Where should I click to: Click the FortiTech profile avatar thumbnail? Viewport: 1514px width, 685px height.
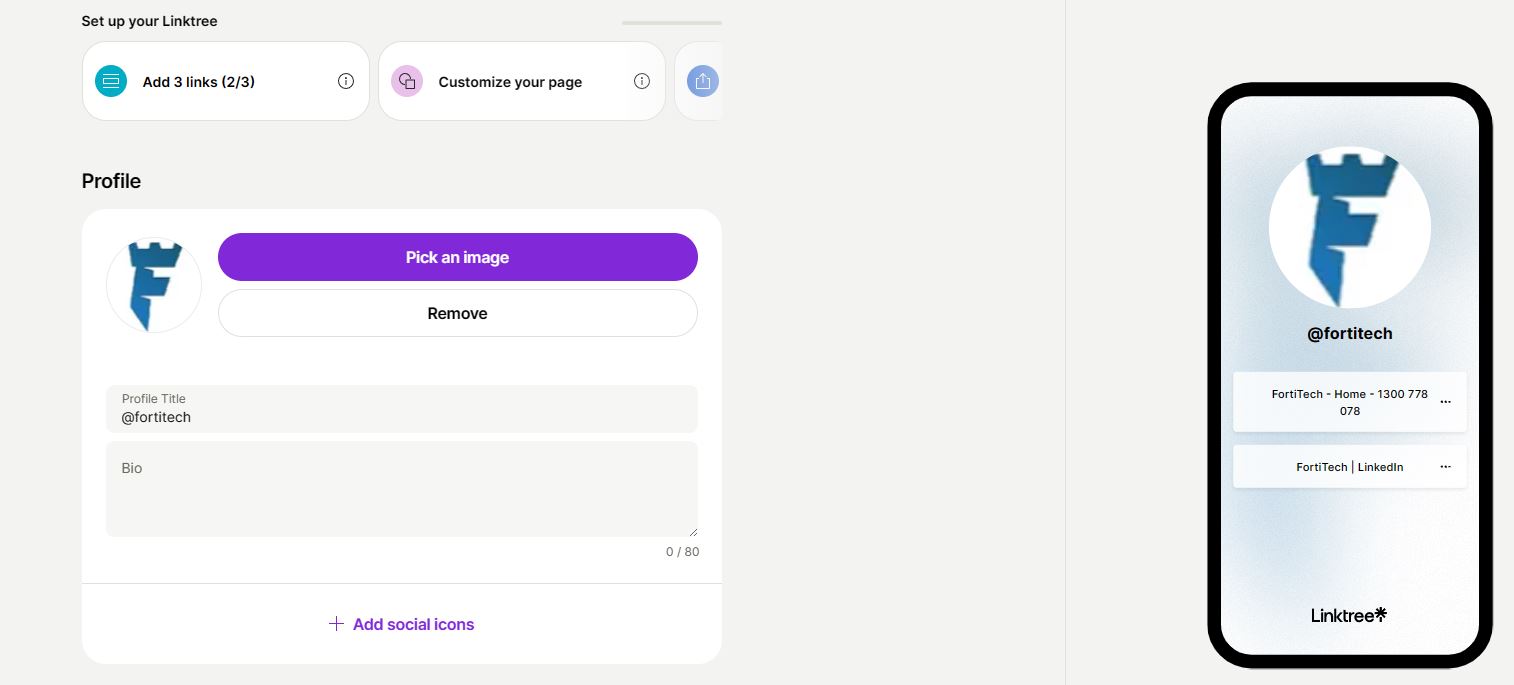tap(154, 285)
